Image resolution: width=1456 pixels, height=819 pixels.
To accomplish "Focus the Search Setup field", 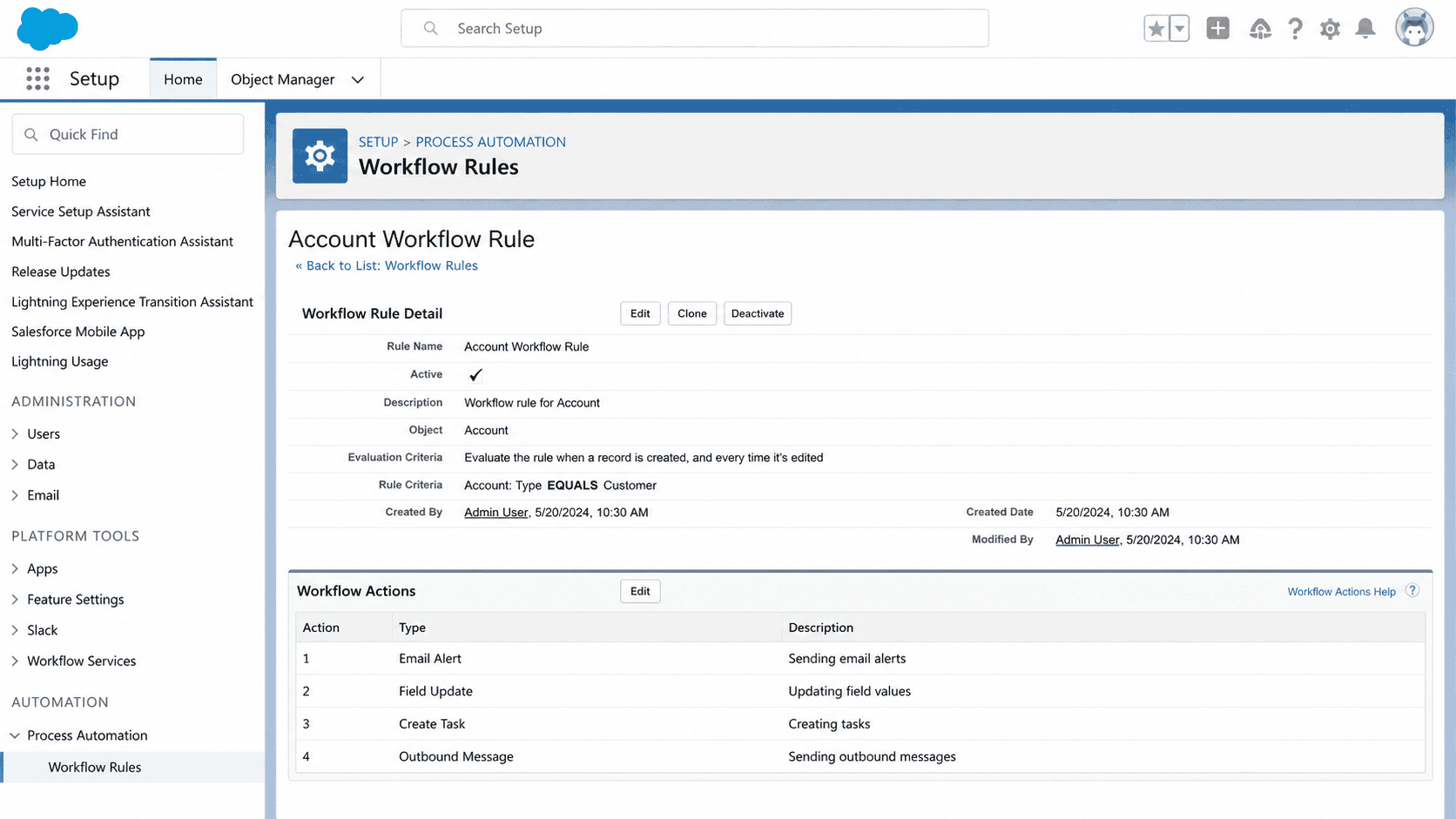I will pyautogui.click(x=695, y=29).
